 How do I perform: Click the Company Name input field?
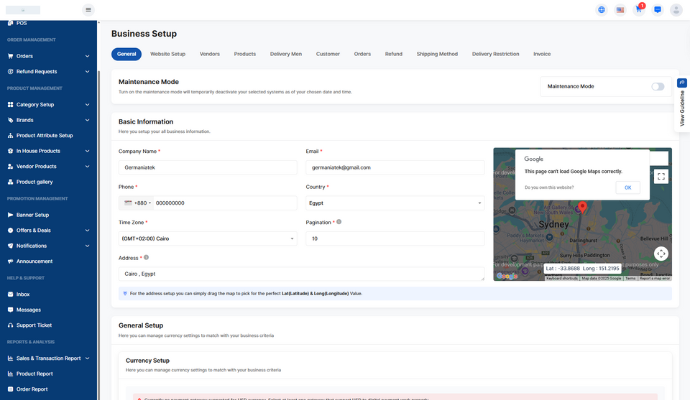(207, 167)
